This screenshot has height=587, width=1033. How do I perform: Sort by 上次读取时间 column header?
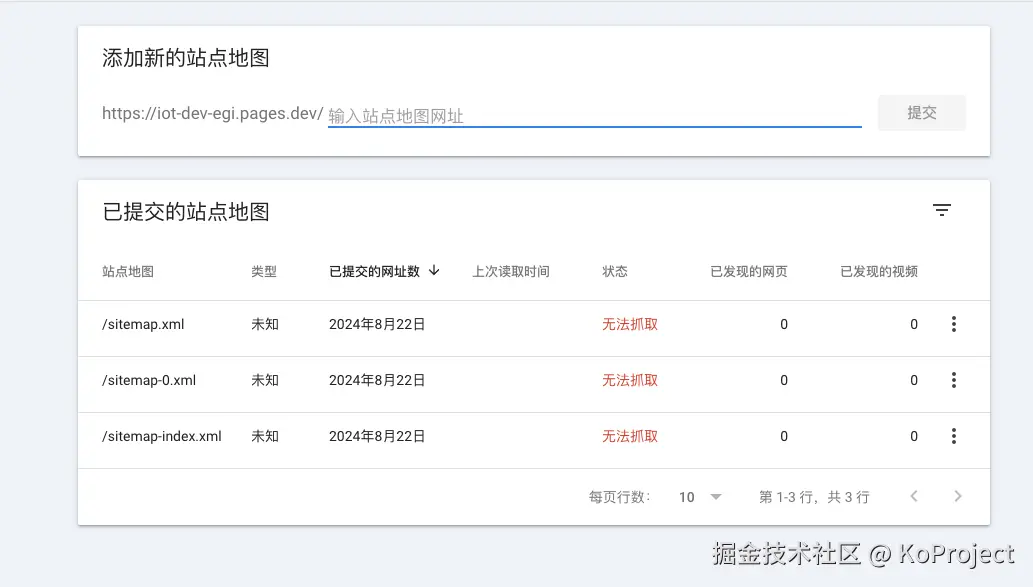coord(511,271)
